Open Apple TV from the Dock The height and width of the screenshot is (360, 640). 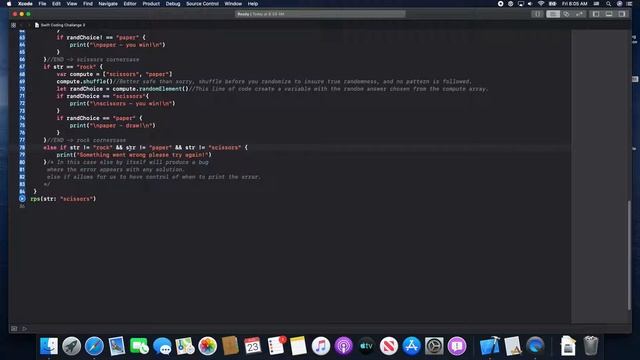367,346
